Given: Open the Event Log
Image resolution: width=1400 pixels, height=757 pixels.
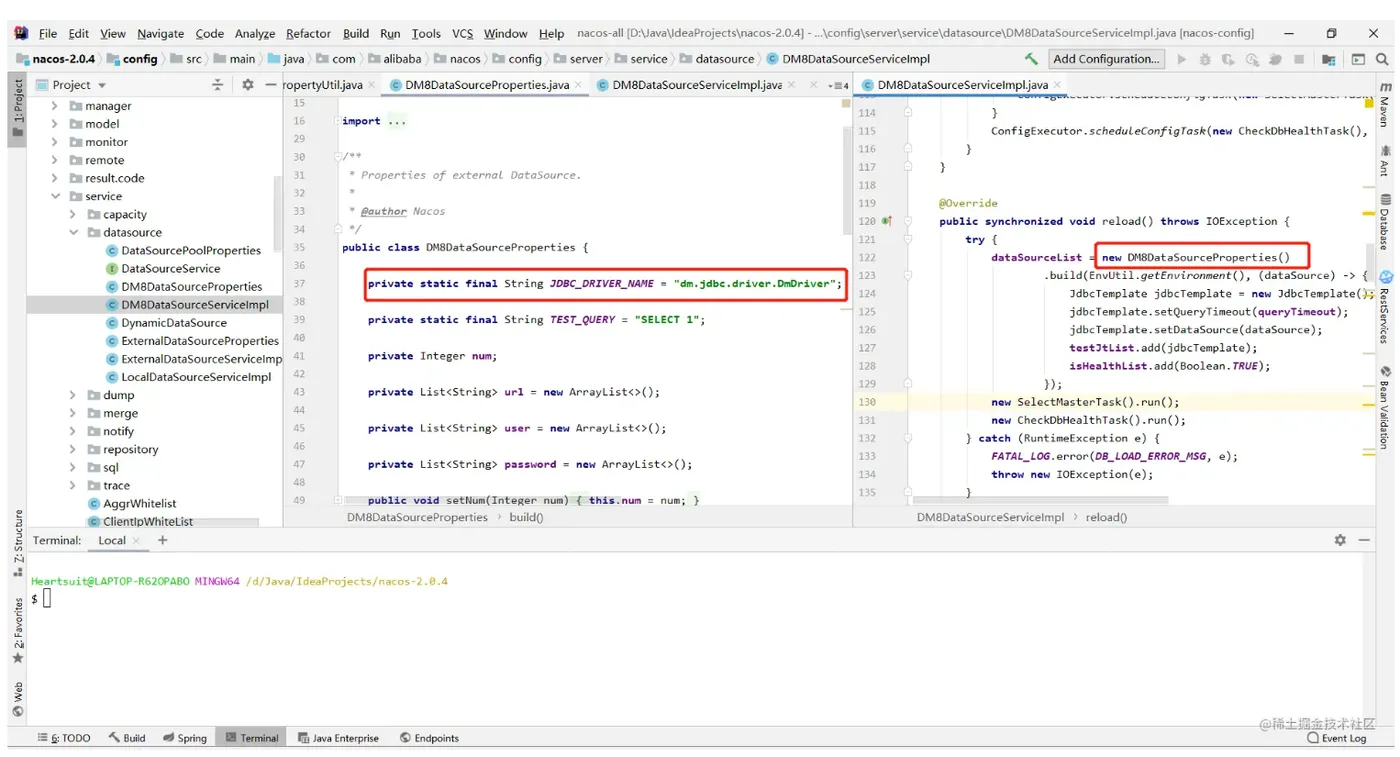Looking at the screenshot, I should pyautogui.click(x=1336, y=738).
